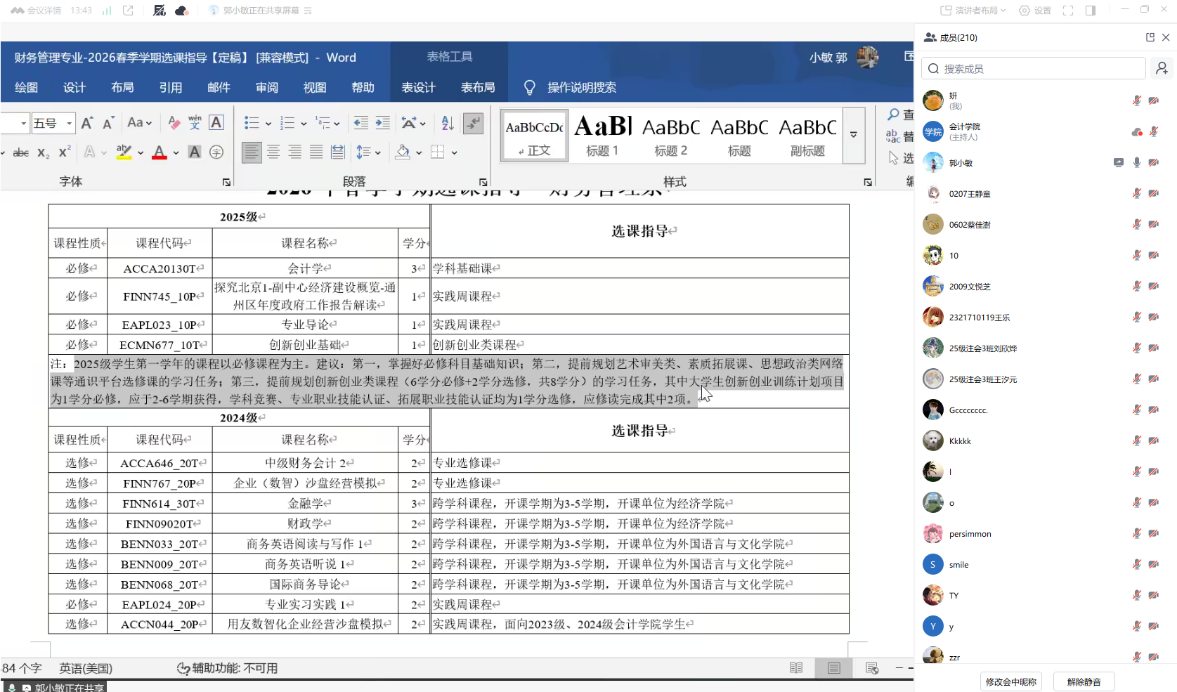
Task: Toggle the left-align paragraph button
Action: tap(250, 153)
